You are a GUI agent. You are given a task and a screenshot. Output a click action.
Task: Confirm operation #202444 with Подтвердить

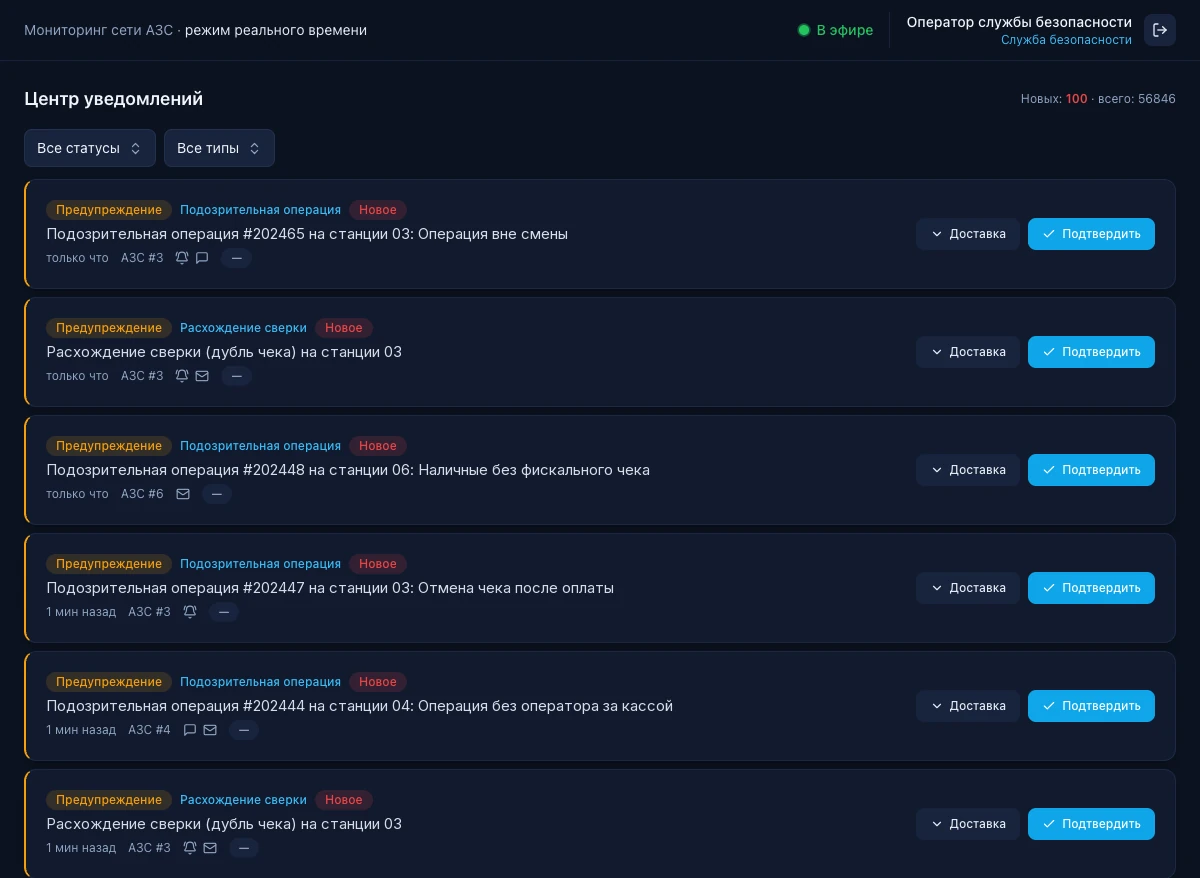[x=1091, y=706]
